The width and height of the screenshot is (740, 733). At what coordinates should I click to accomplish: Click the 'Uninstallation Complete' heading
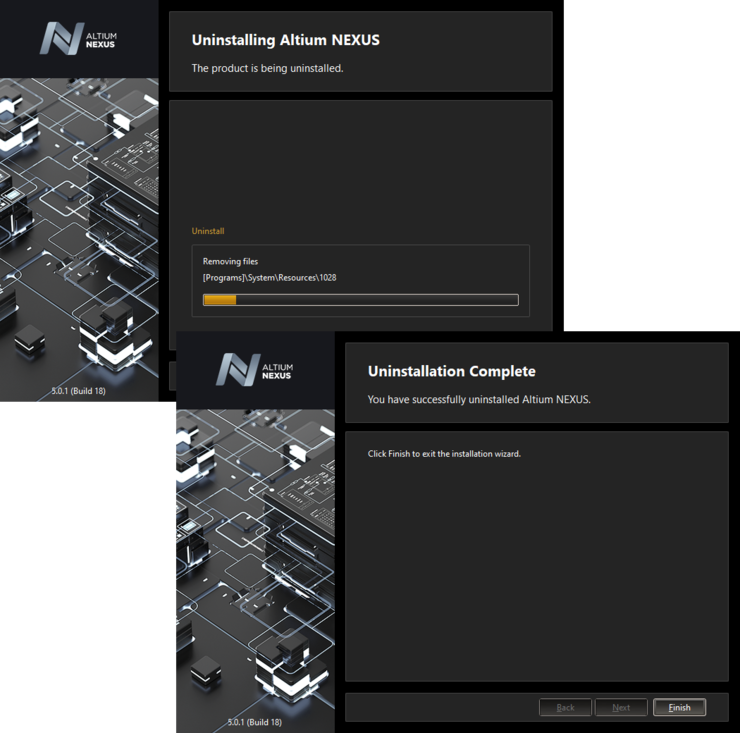452,371
